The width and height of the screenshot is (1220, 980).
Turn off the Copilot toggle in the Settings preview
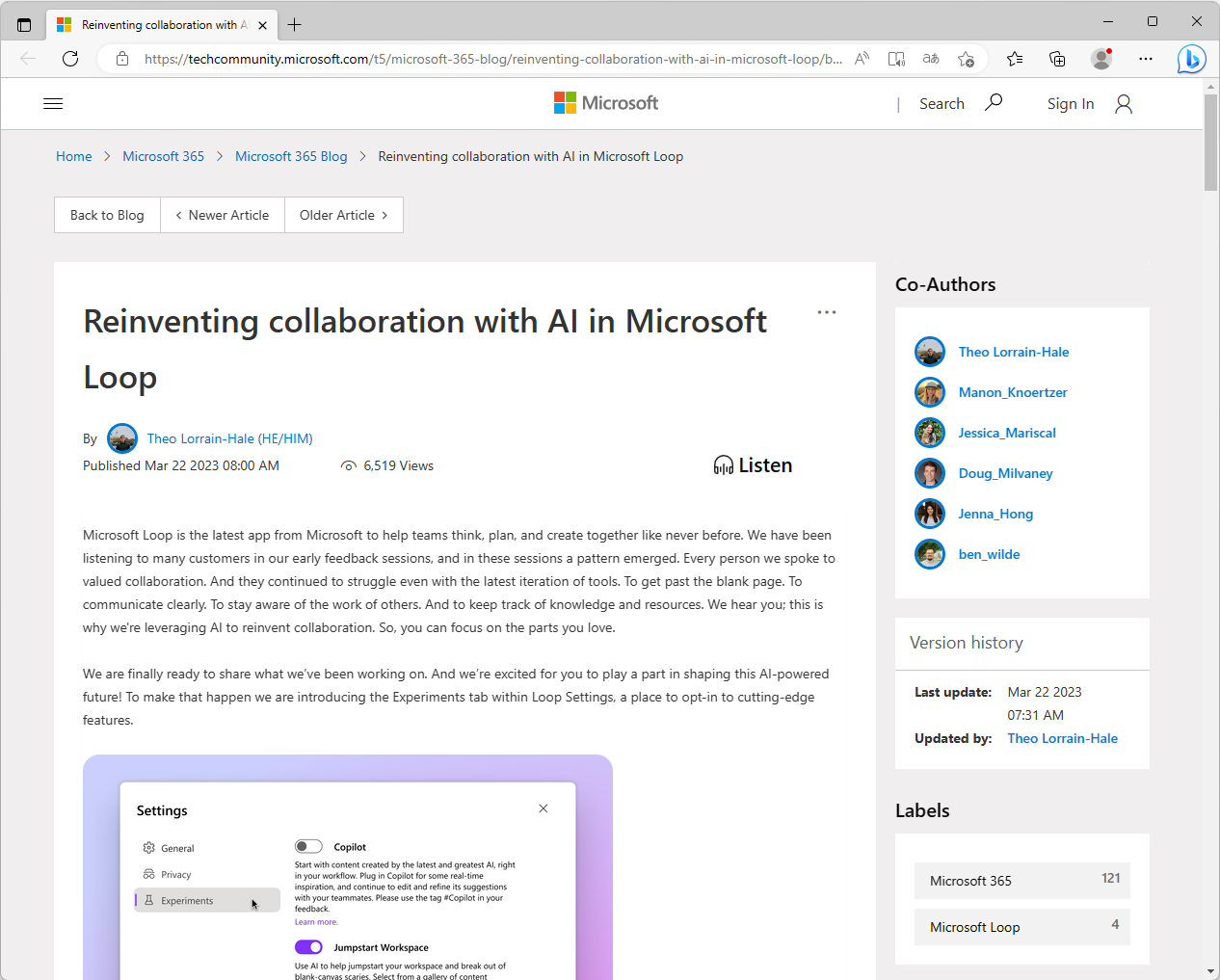(x=308, y=846)
